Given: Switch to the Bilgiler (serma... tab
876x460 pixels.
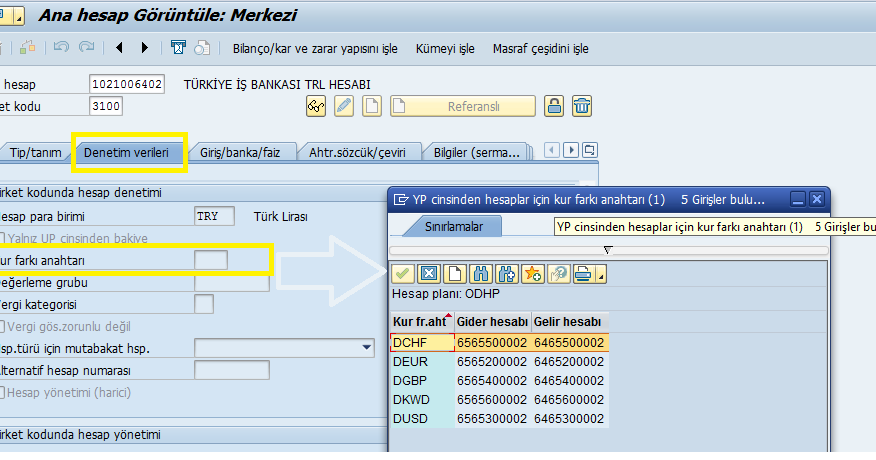Looking at the screenshot, I should [477, 153].
